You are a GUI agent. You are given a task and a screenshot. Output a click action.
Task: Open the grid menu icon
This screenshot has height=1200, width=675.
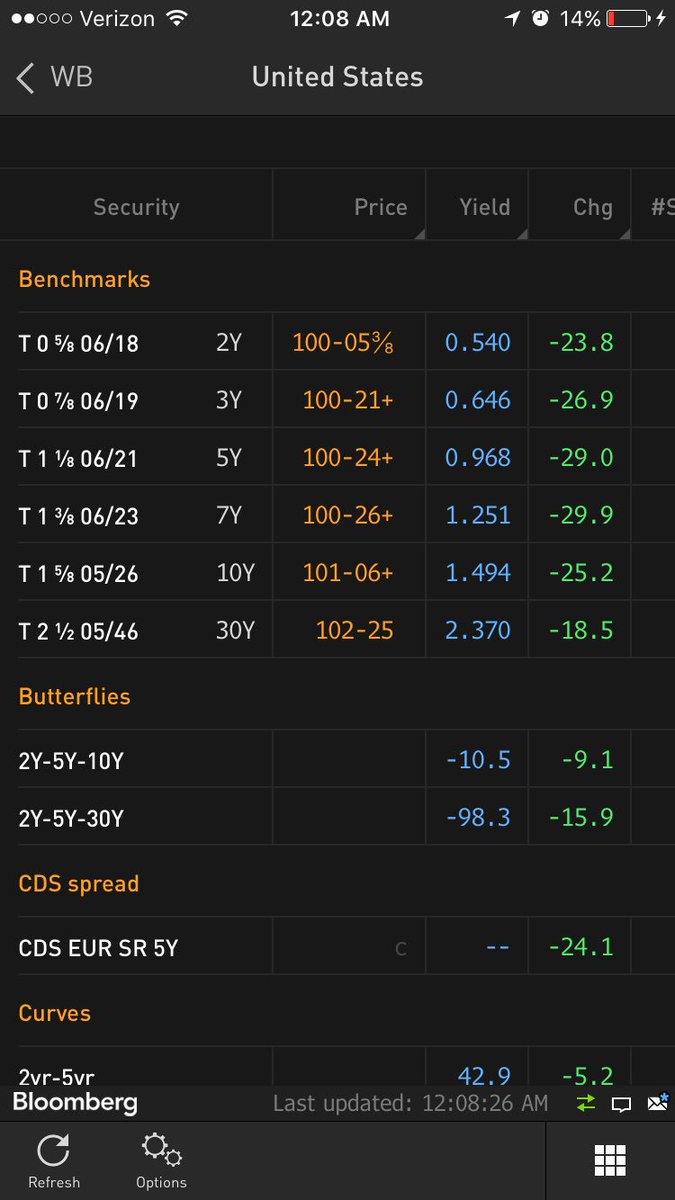point(610,1160)
